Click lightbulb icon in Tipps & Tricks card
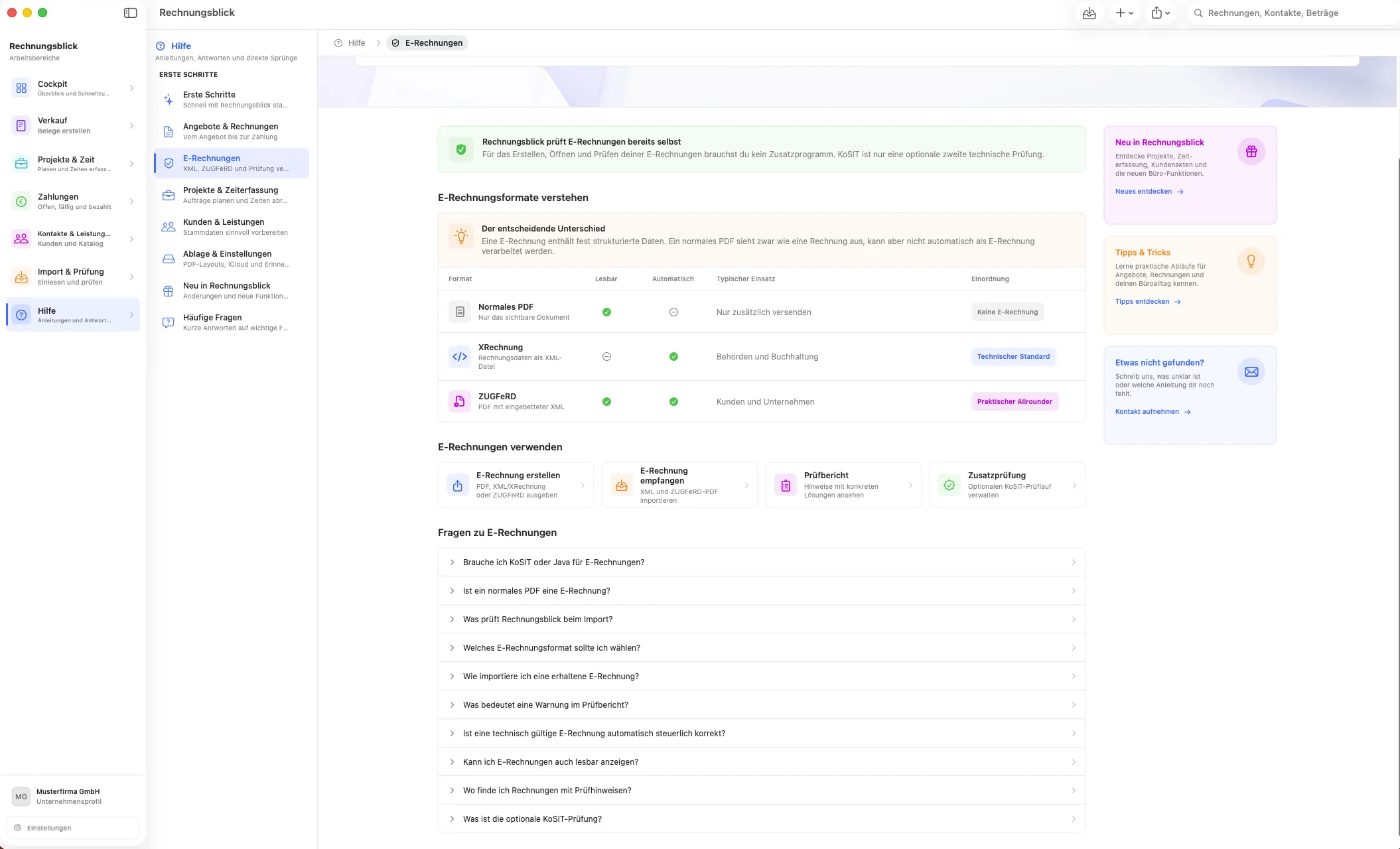The width and height of the screenshot is (1400, 849). point(1251,261)
